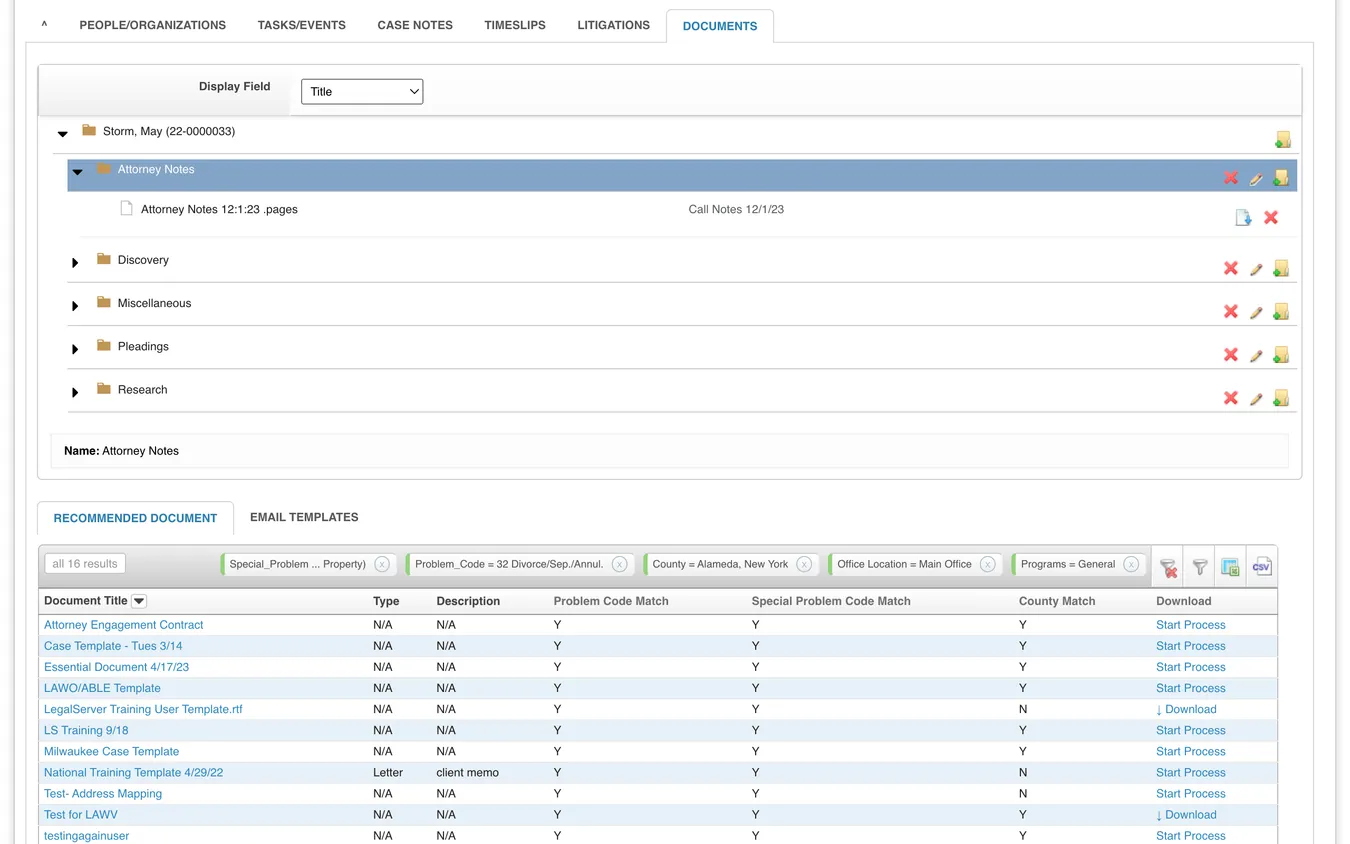This screenshot has height=844, width=1350.
Task: Switch to the Case Notes tab
Action: (415, 25)
